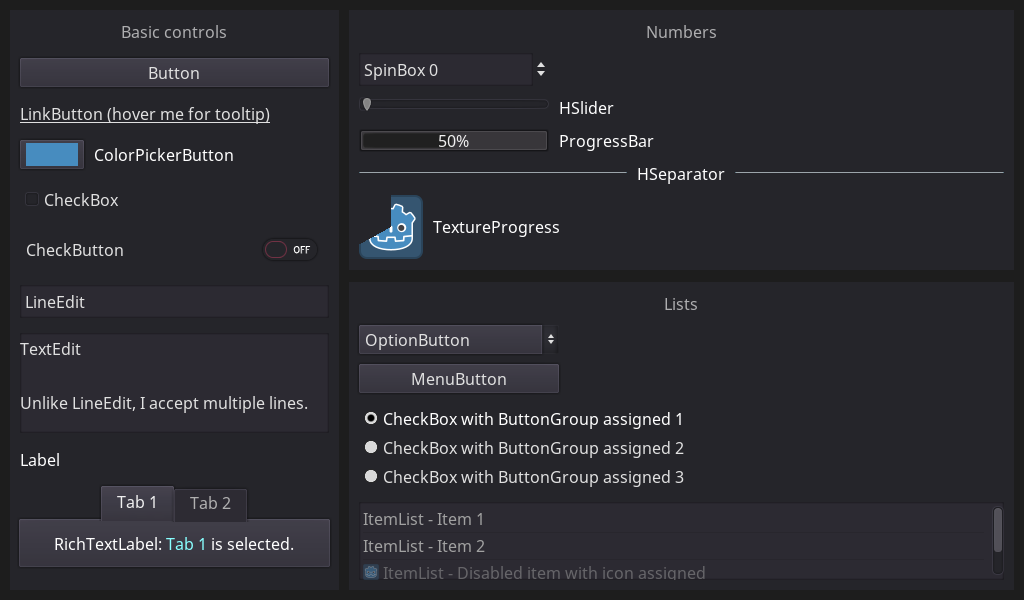1024x600 pixels.
Task: Click the CheckButton label text
Action: point(75,250)
